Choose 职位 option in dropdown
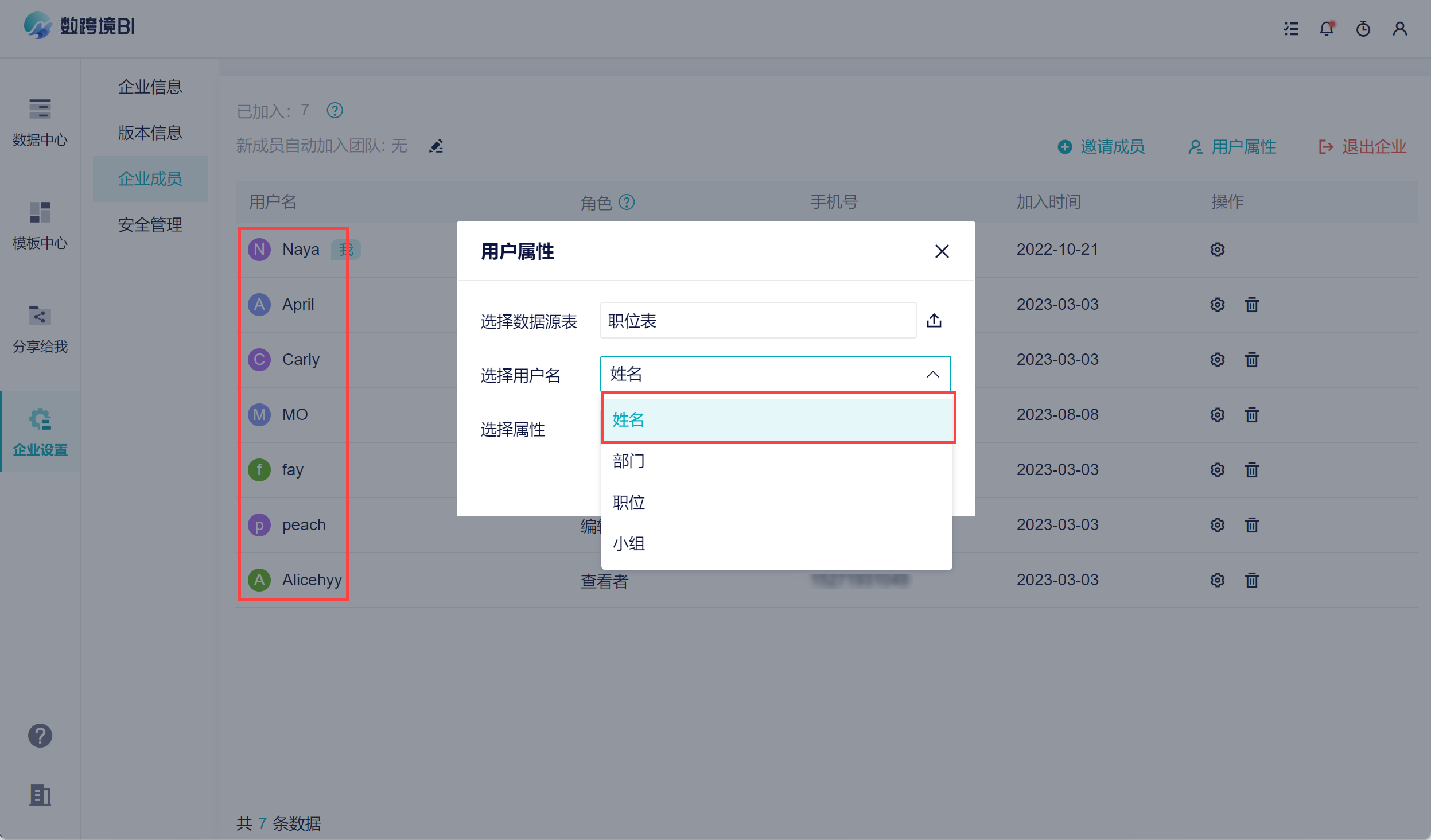Image resolution: width=1431 pixels, height=840 pixels. tap(628, 502)
